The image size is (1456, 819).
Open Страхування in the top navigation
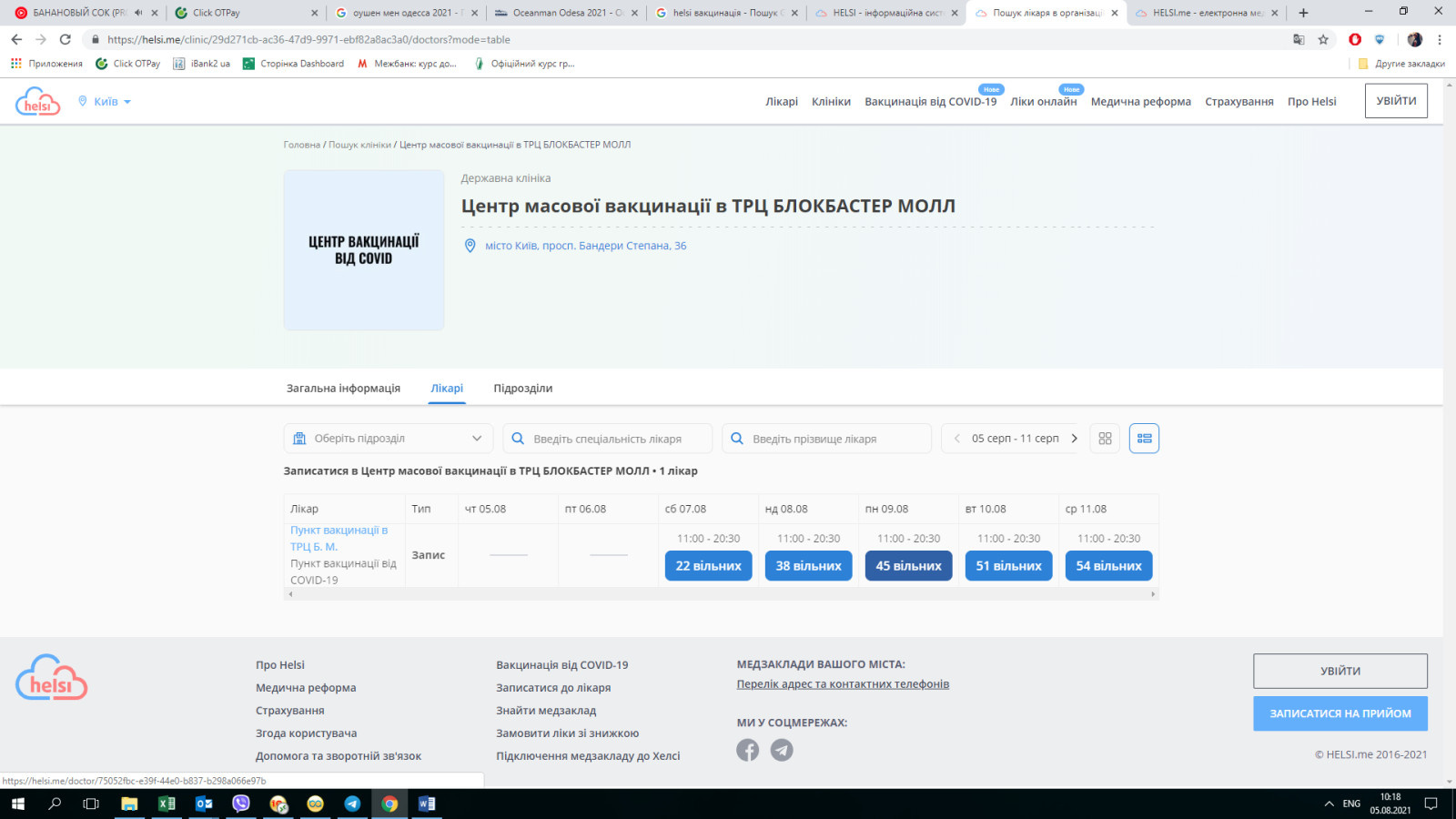click(1239, 101)
